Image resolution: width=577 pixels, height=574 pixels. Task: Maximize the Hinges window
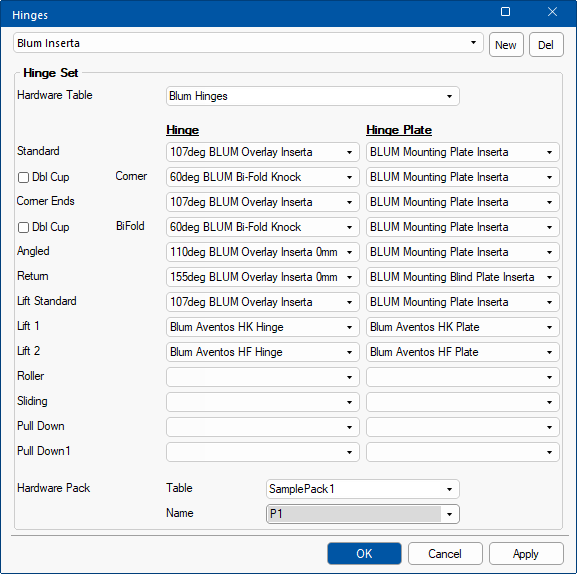(x=506, y=12)
